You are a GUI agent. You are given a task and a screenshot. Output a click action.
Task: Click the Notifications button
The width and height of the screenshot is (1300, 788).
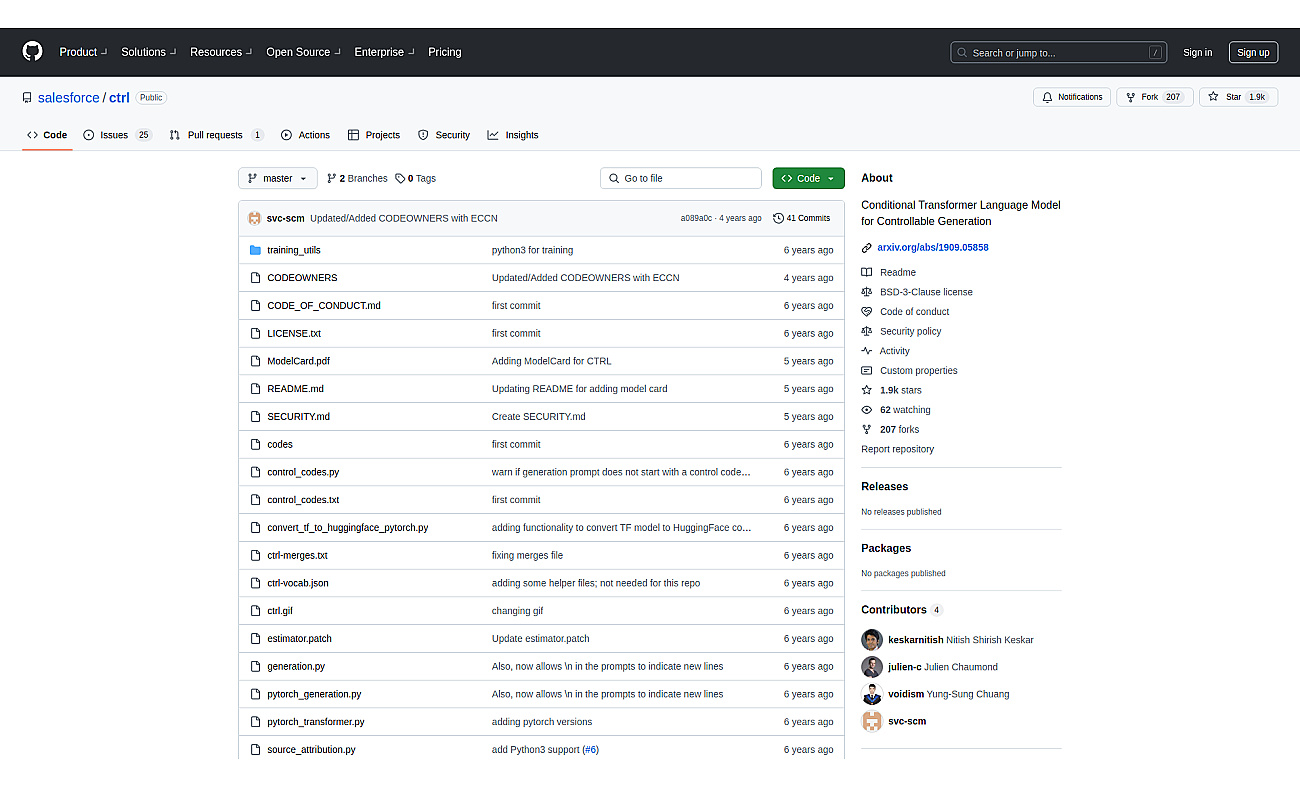click(x=1072, y=97)
